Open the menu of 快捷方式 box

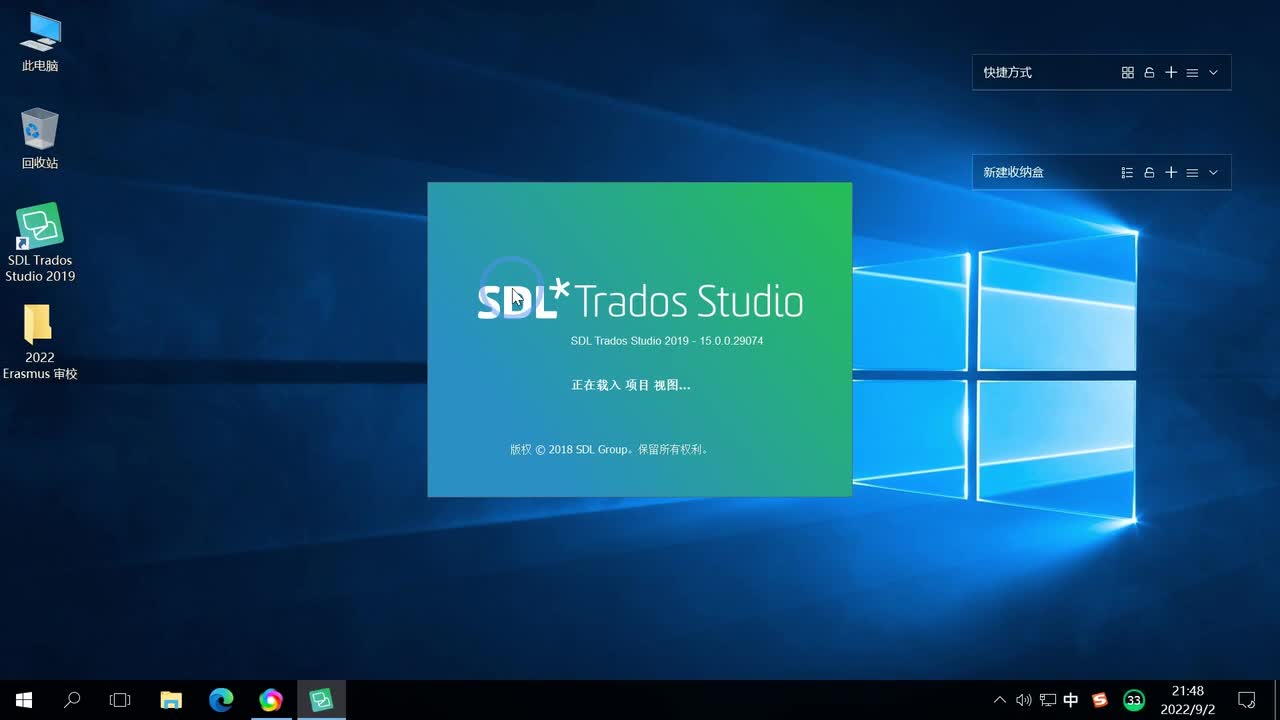pyautogui.click(x=1192, y=73)
